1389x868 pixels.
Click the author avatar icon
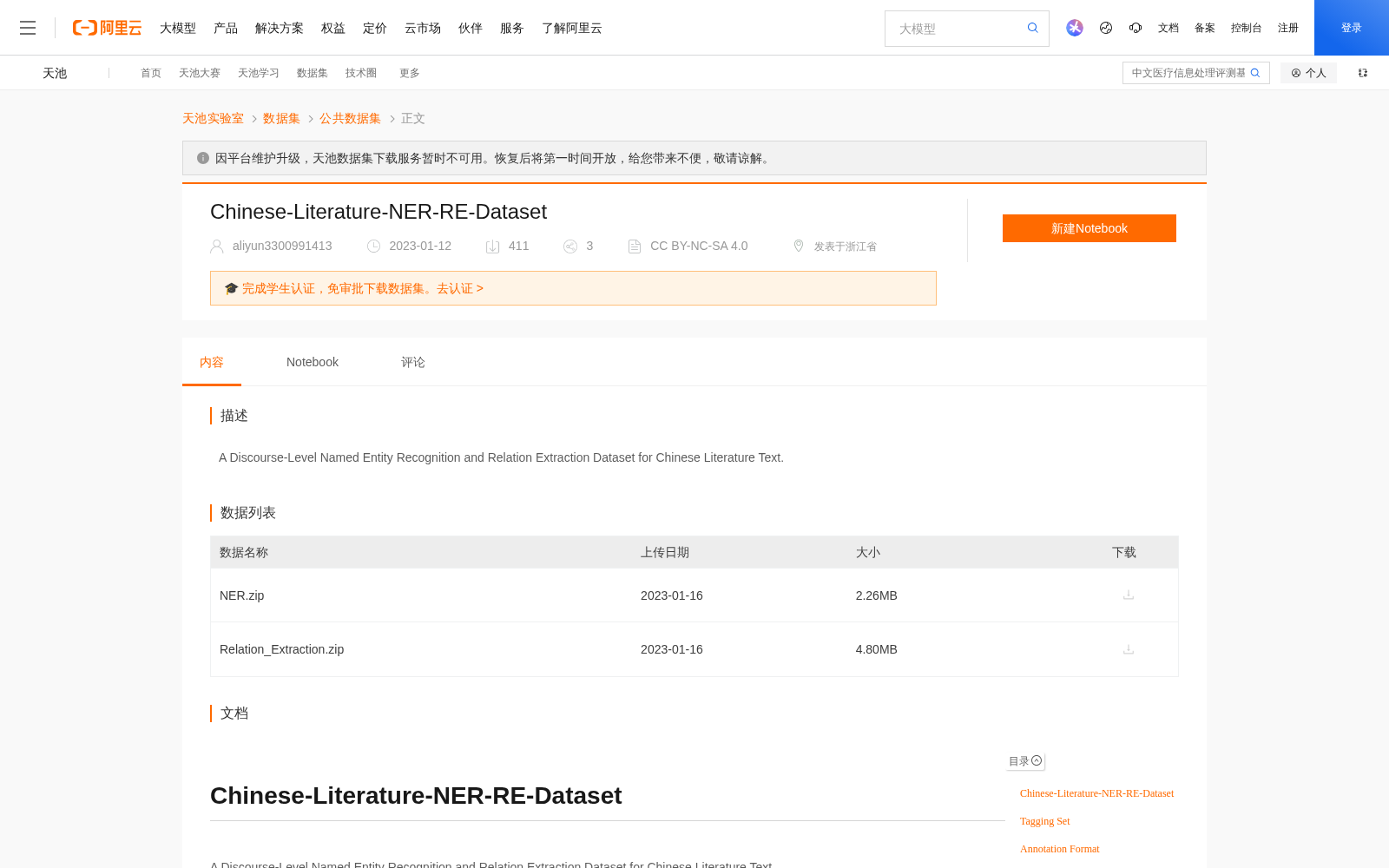point(217,247)
